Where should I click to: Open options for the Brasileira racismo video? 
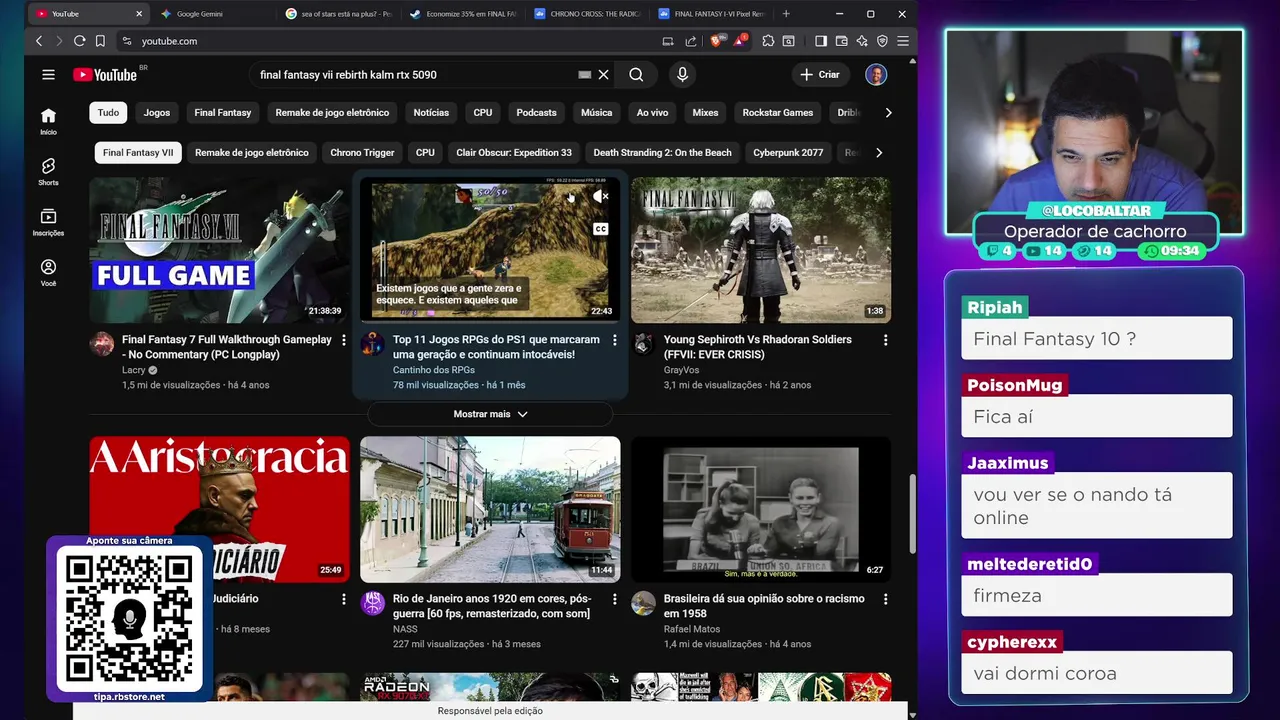(885, 599)
